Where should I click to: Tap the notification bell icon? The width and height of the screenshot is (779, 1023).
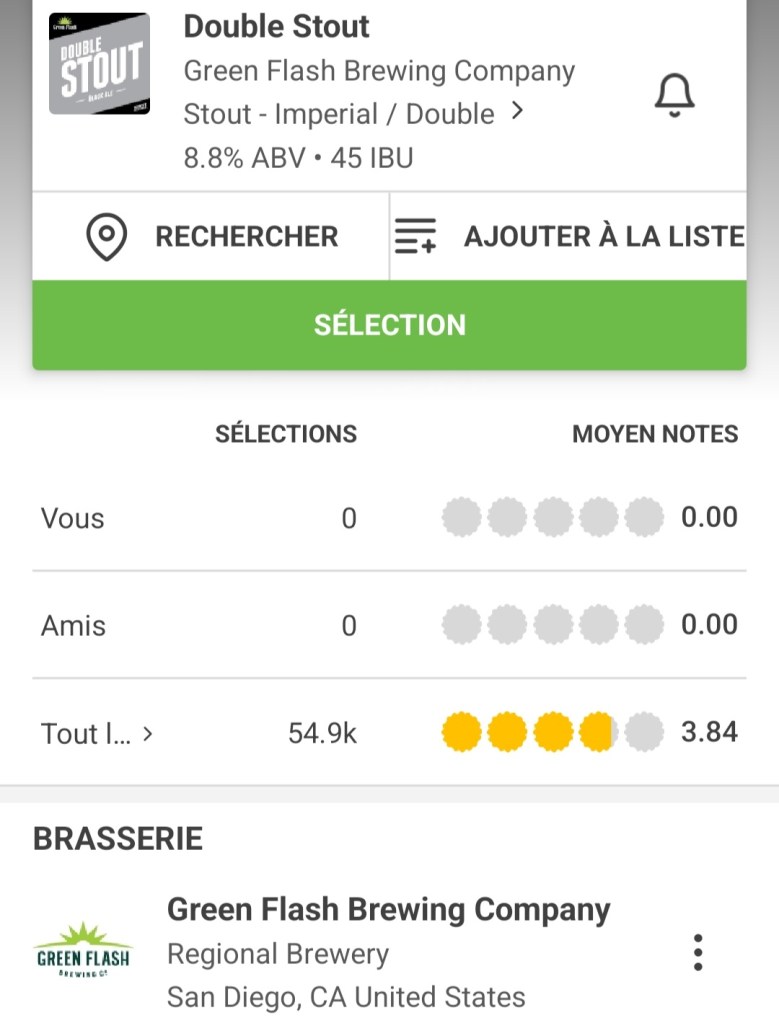[674, 97]
